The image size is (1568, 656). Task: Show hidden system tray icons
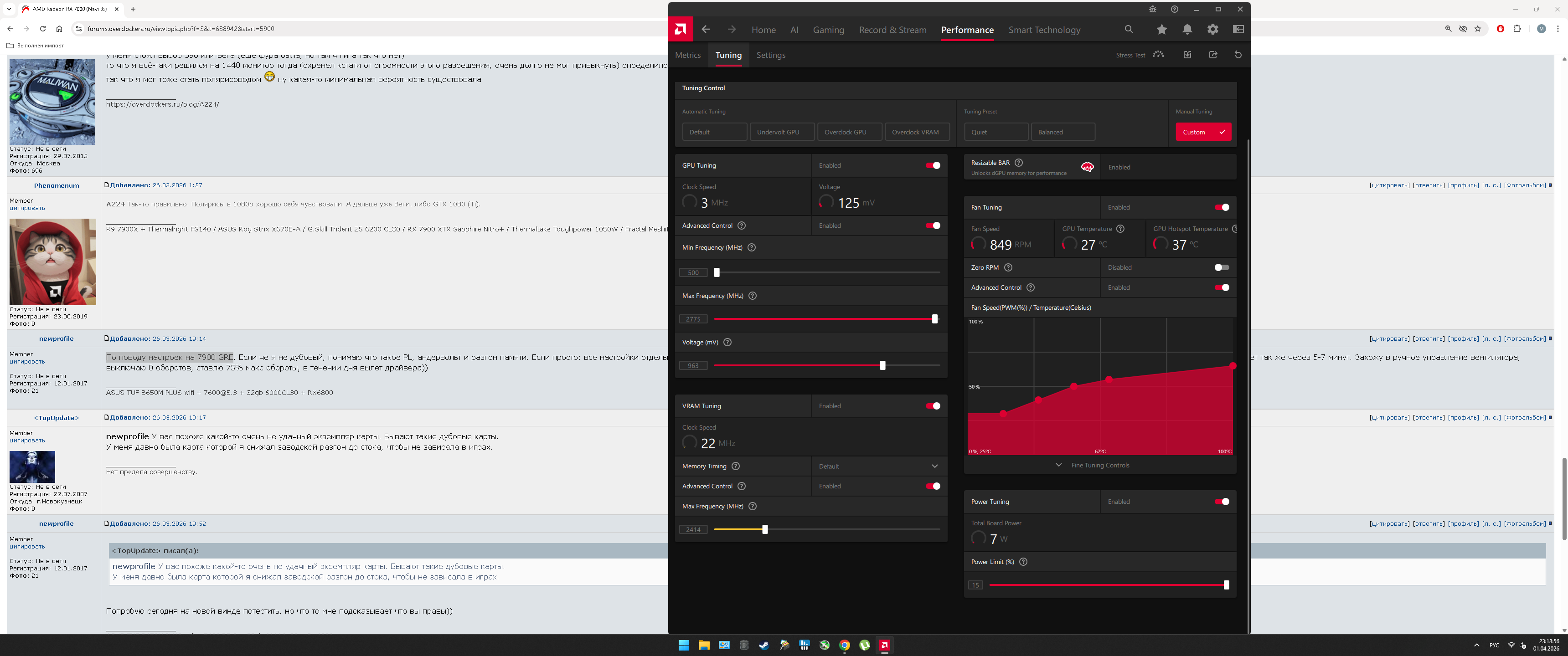click(1477, 645)
